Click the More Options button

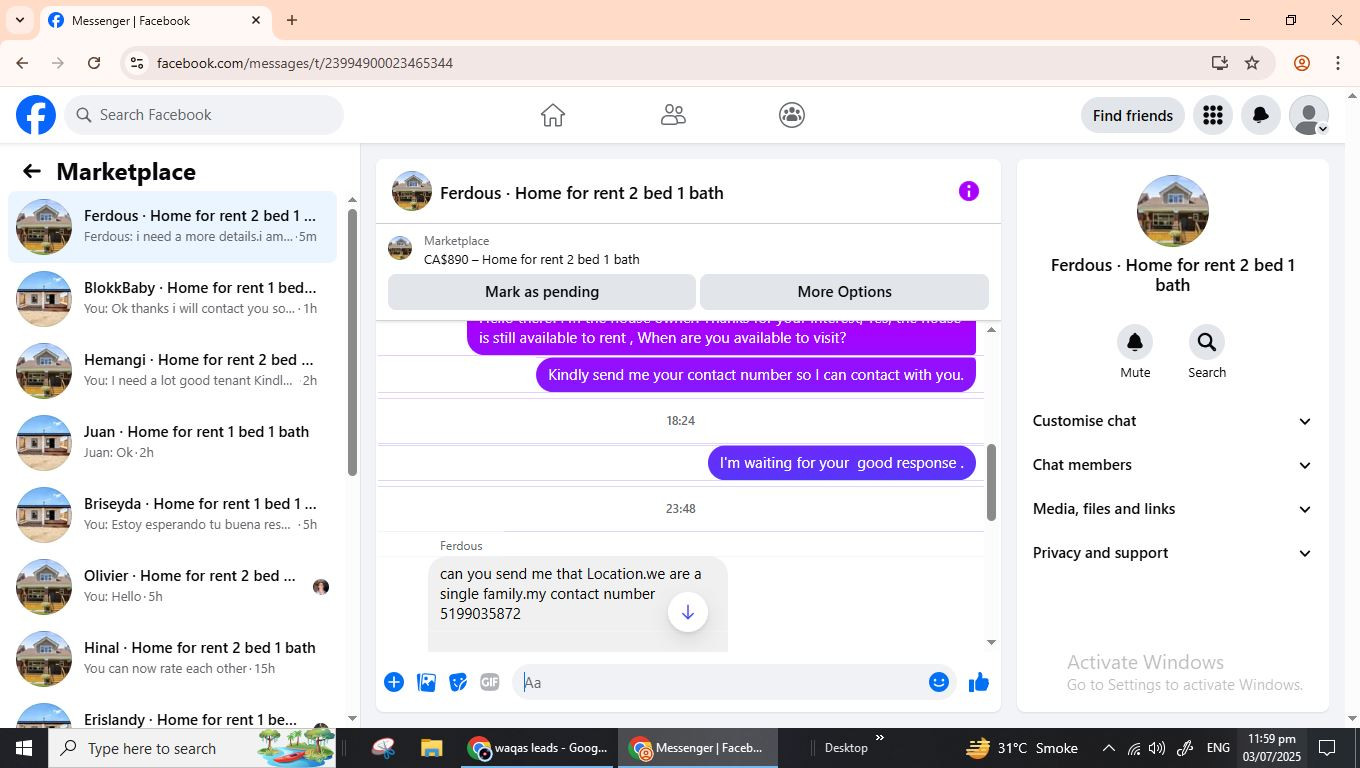coord(844,292)
